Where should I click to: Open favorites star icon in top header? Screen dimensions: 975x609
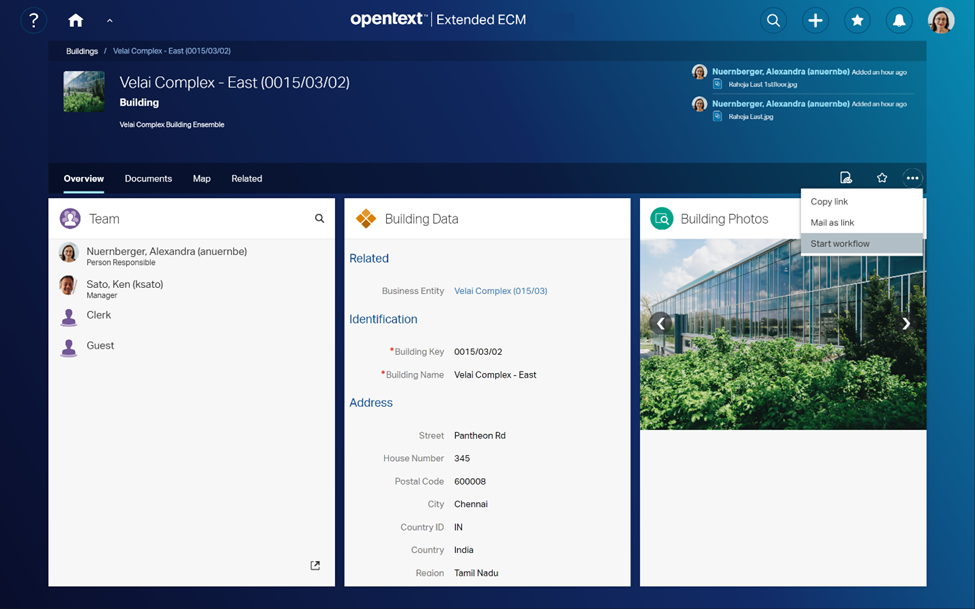(x=857, y=20)
